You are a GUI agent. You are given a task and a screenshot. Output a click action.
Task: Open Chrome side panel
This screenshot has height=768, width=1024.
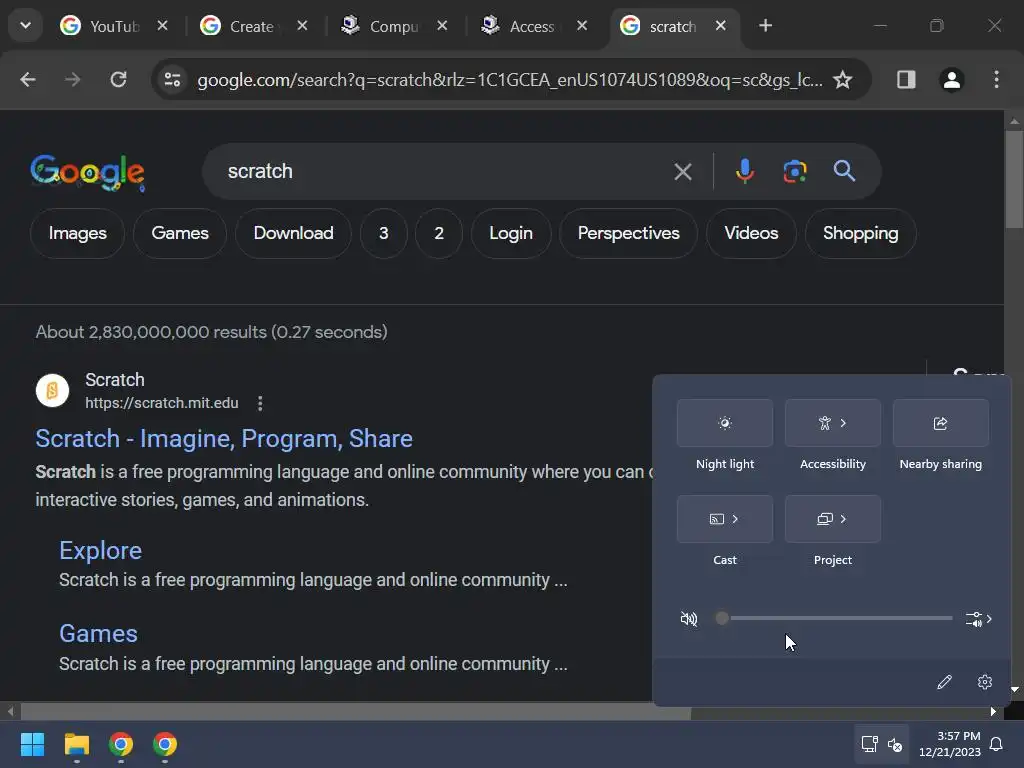click(x=906, y=80)
